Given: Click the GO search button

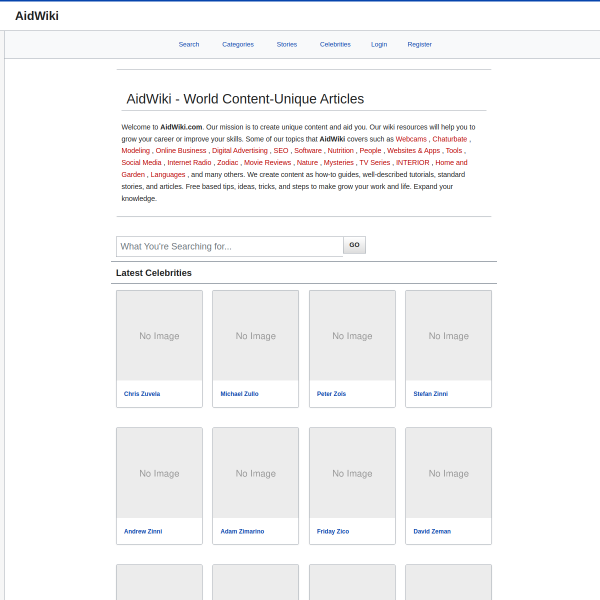Looking at the screenshot, I should coord(354,245).
